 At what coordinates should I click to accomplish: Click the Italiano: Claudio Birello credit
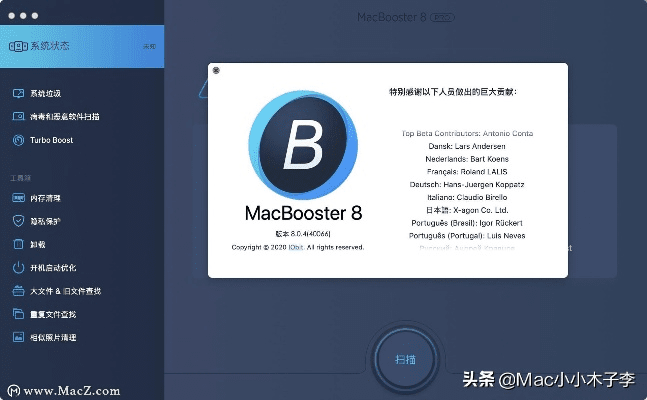(467, 197)
